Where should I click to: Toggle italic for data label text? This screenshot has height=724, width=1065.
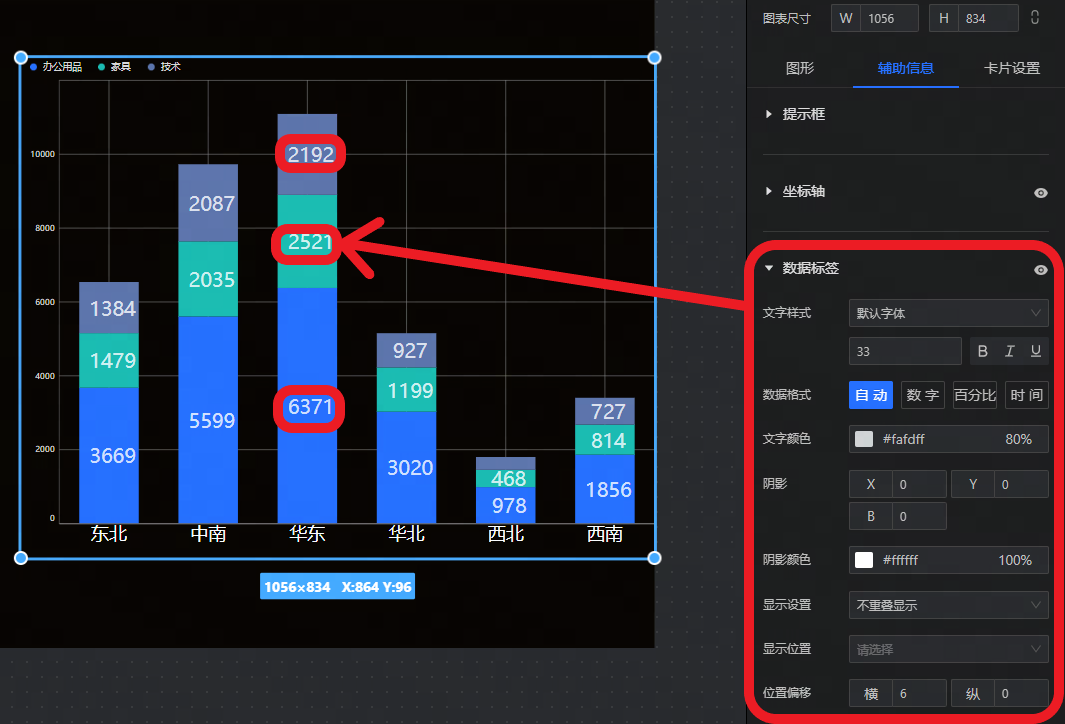1009,351
